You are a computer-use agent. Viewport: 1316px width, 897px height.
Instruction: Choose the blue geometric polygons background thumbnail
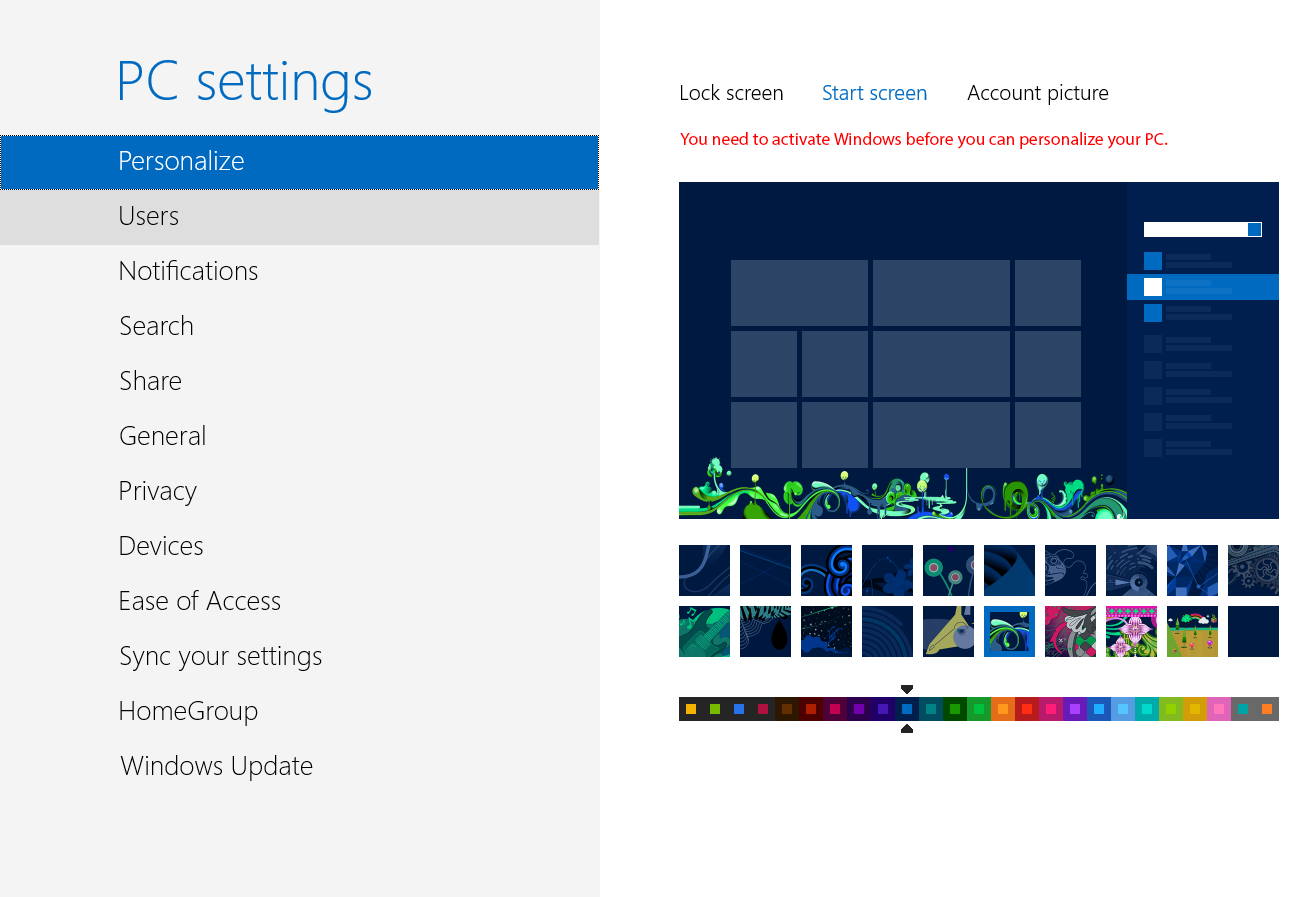[1192, 570]
